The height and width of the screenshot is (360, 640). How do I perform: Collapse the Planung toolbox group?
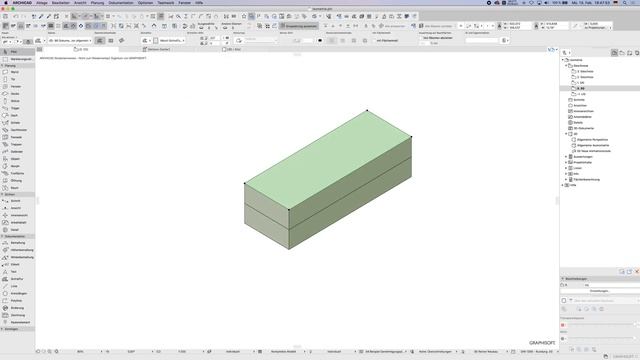coord(2,65)
